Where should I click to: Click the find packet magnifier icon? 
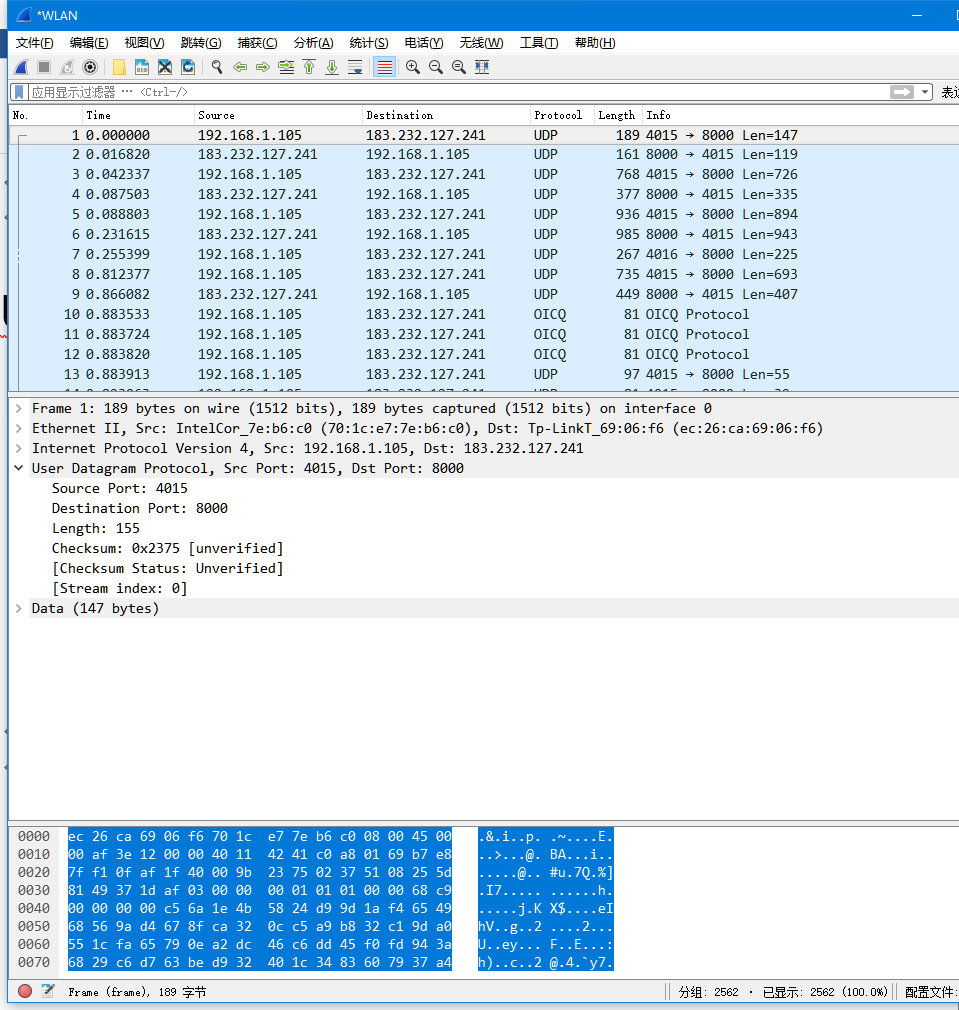pyautogui.click(x=216, y=67)
